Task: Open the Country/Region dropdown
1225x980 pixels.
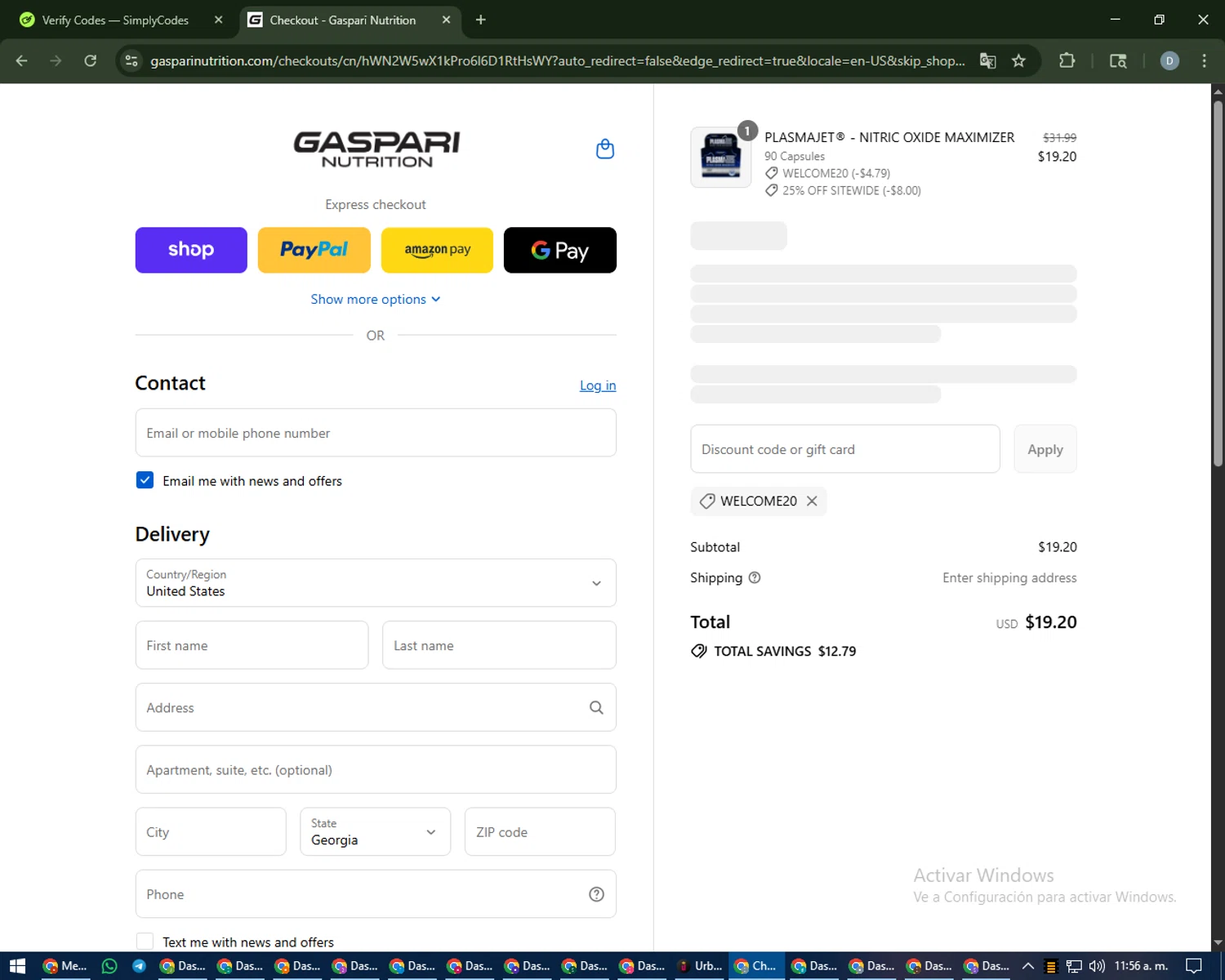Action: [x=376, y=583]
